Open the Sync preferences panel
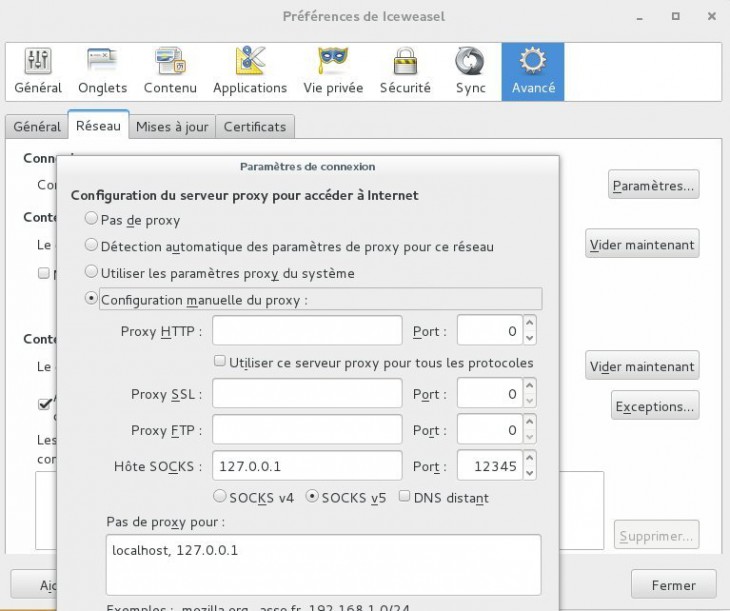730x611 pixels. point(470,71)
